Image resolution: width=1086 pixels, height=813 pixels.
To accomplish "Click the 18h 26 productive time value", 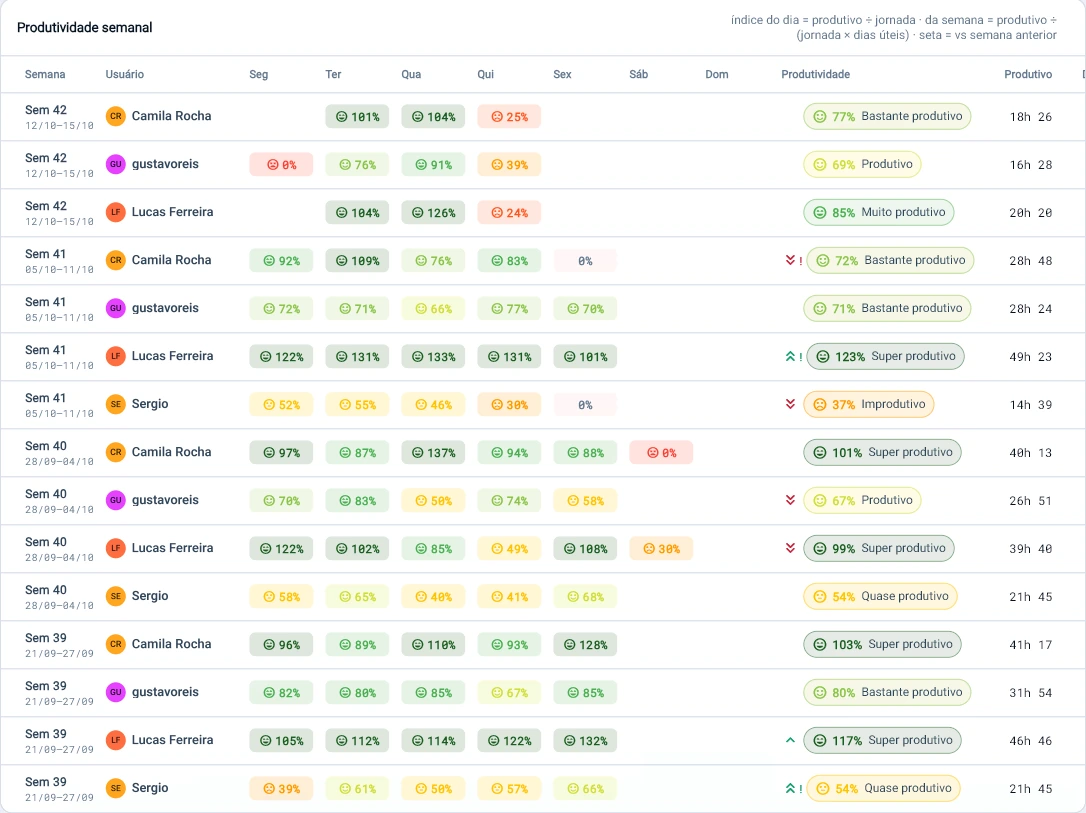I will click(x=1031, y=117).
